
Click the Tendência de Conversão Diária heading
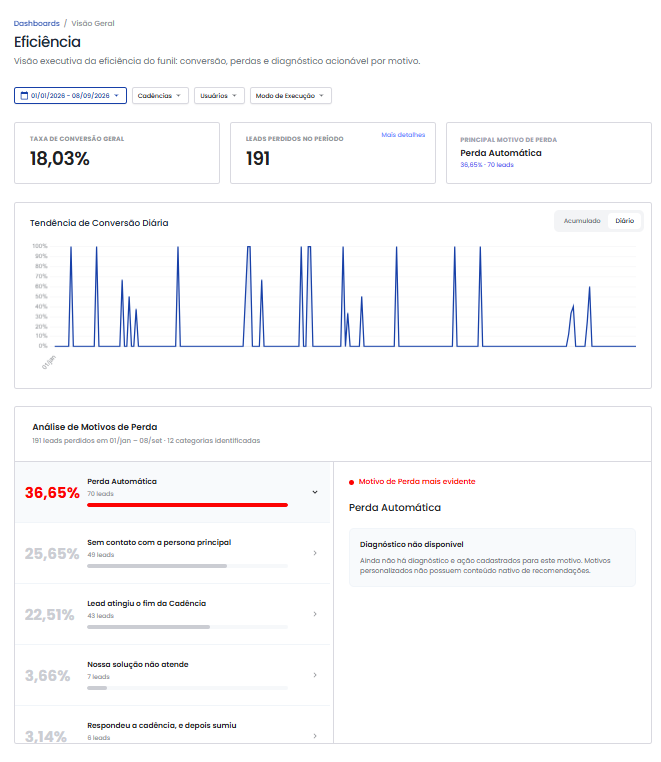pyautogui.click(x=99, y=223)
